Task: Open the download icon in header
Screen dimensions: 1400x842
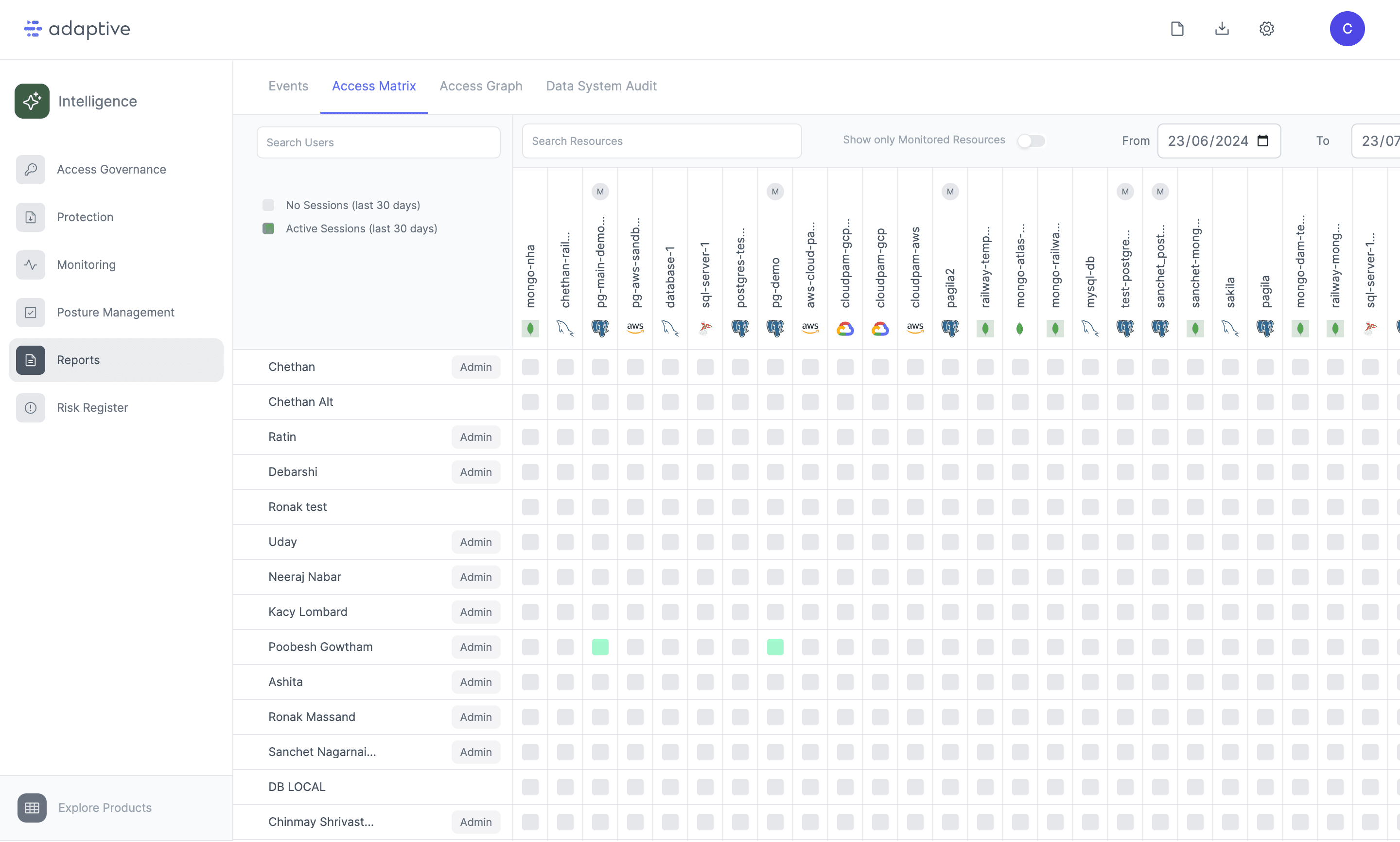Action: 1222,28
